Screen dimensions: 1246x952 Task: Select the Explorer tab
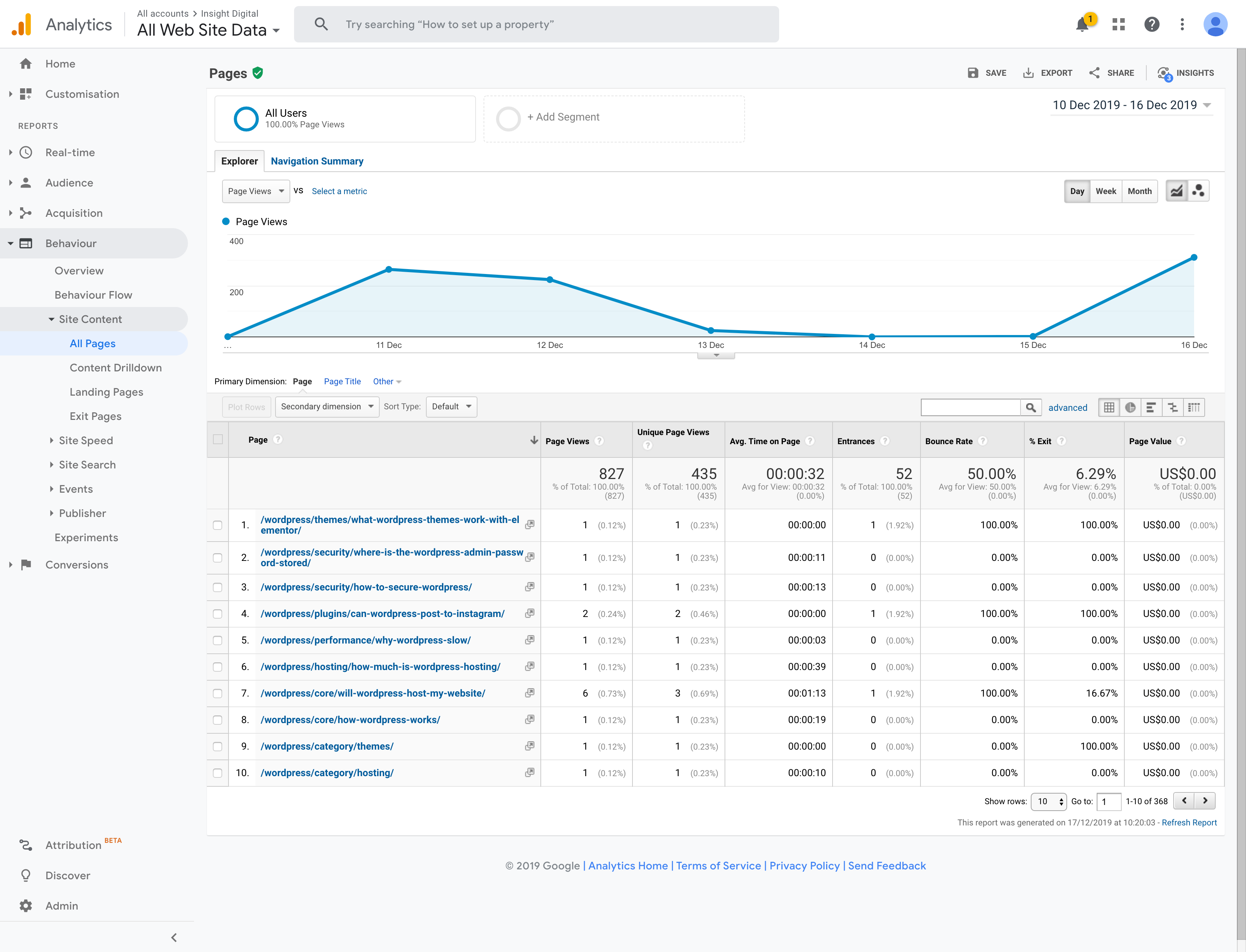point(239,161)
